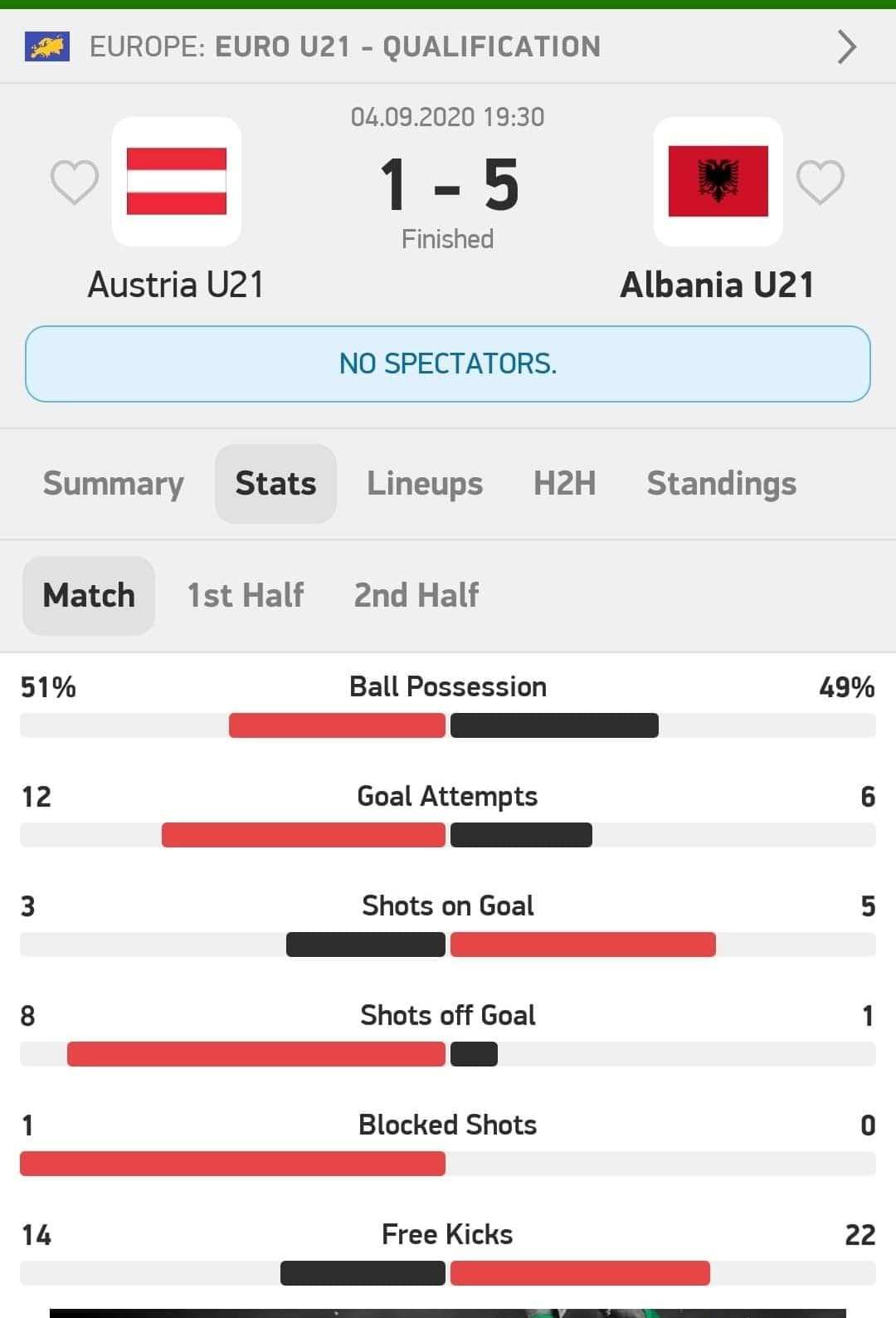The height and width of the screenshot is (1318, 896).
Task: Open Austria U21 team flag
Action: 177,182
